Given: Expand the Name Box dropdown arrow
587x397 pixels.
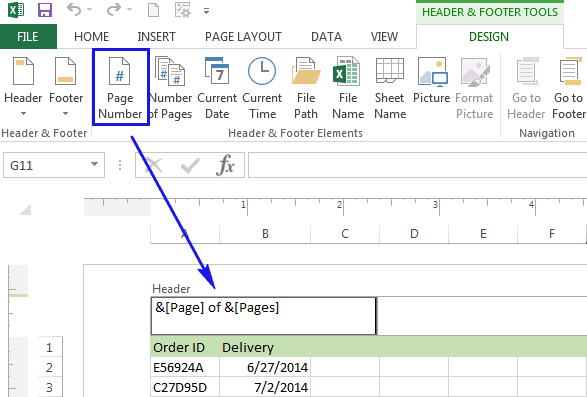Looking at the screenshot, I should [x=95, y=164].
